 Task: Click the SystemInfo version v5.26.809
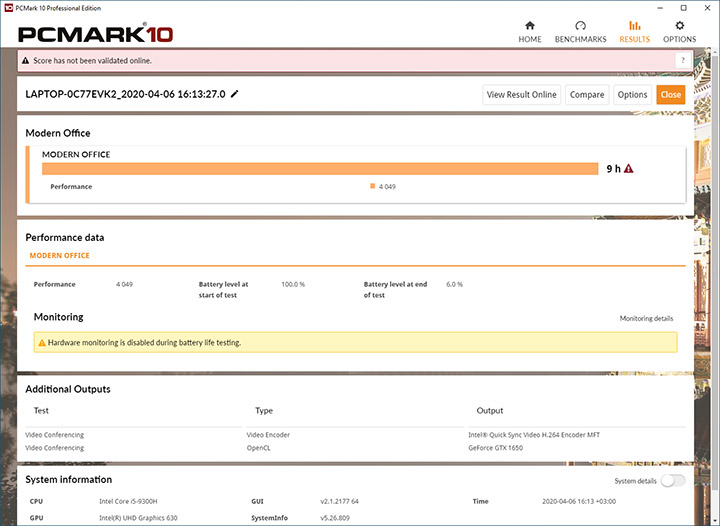(x=335, y=518)
